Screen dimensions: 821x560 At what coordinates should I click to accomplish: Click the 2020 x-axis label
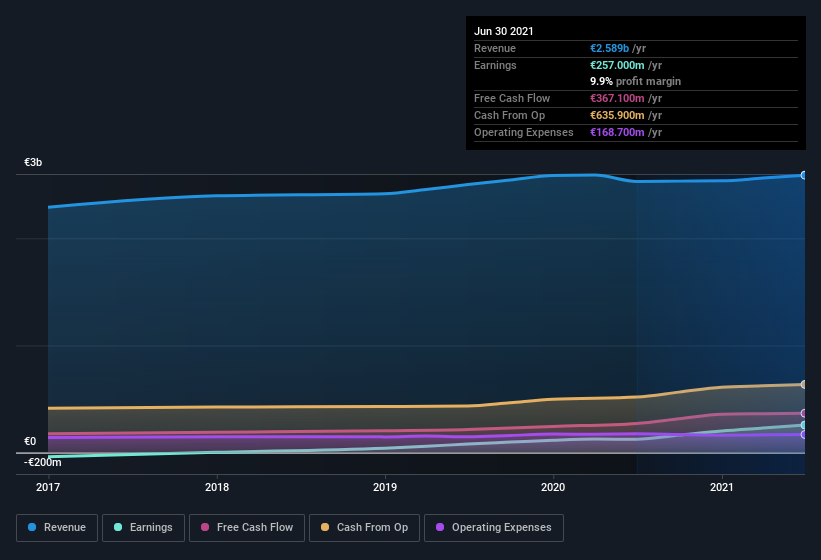coord(553,487)
